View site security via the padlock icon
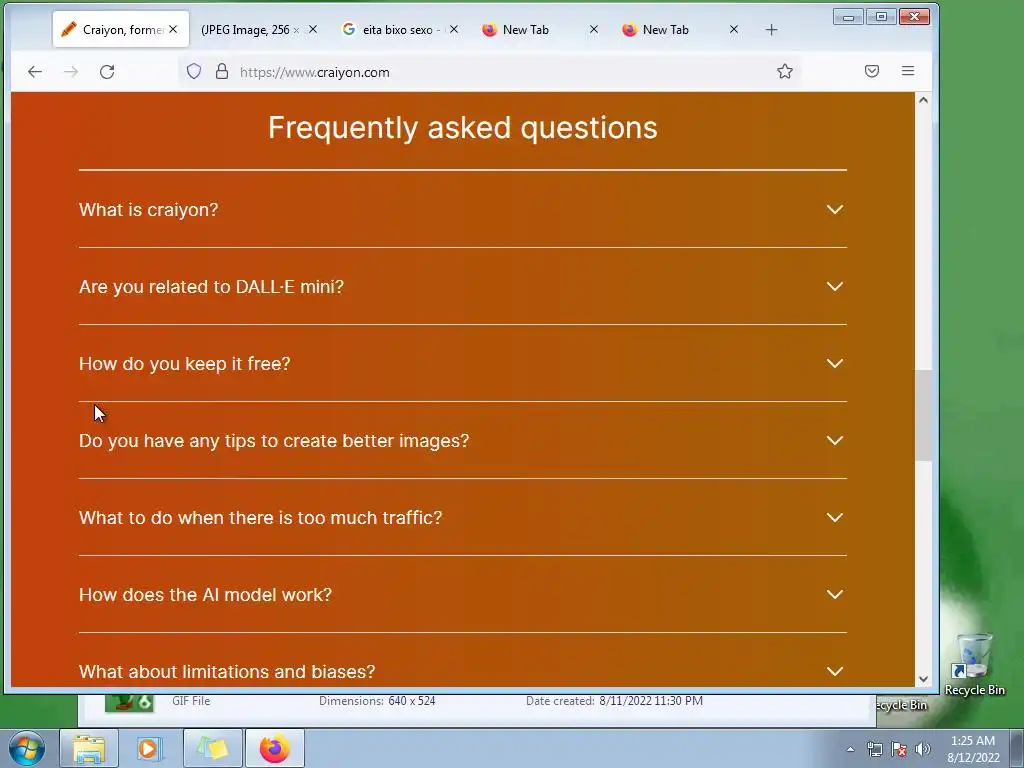The width and height of the screenshot is (1024, 768). point(222,71)
